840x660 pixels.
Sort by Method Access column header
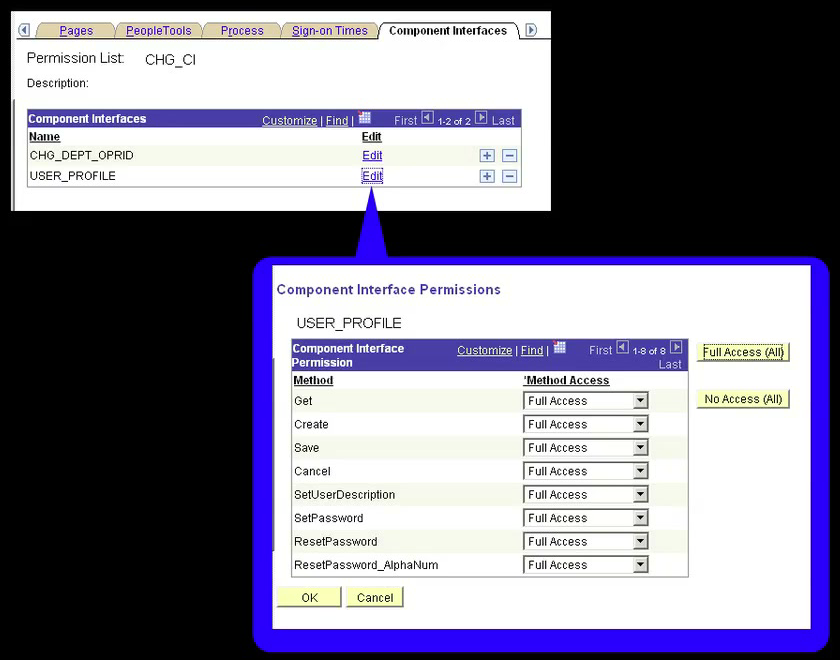(567, 380)
